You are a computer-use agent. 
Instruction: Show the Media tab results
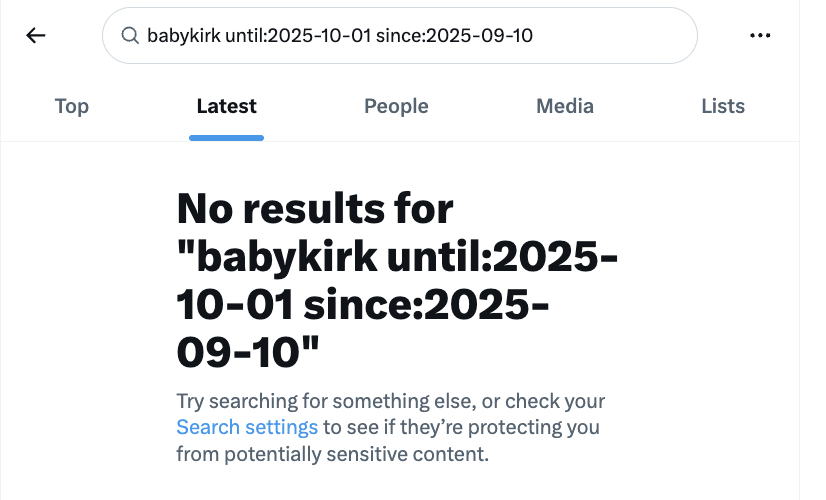point(564,106)
